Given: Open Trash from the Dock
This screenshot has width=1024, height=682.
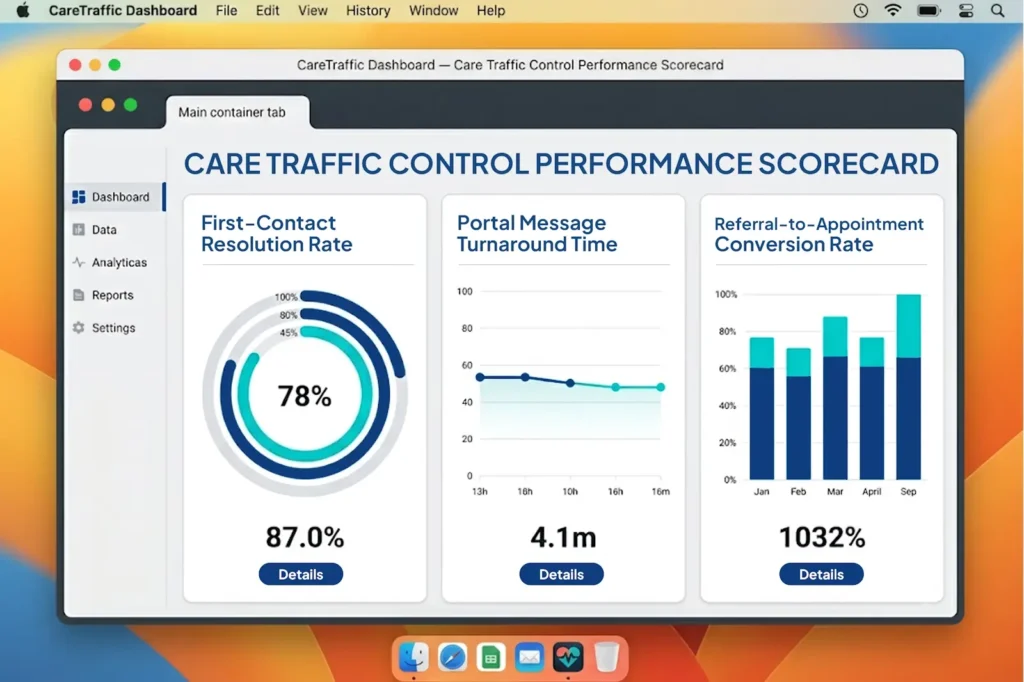Looking at the screenshot, I should (x=607, y=657).
